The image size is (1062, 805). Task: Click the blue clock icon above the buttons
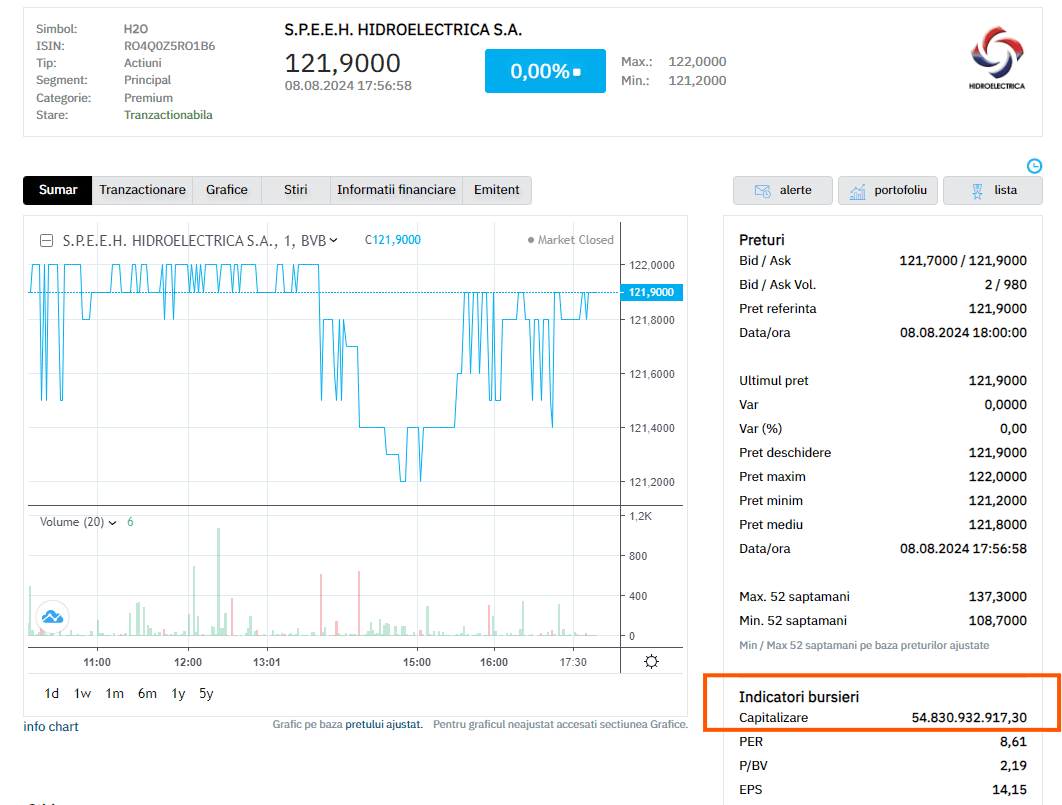(1035, 166)
